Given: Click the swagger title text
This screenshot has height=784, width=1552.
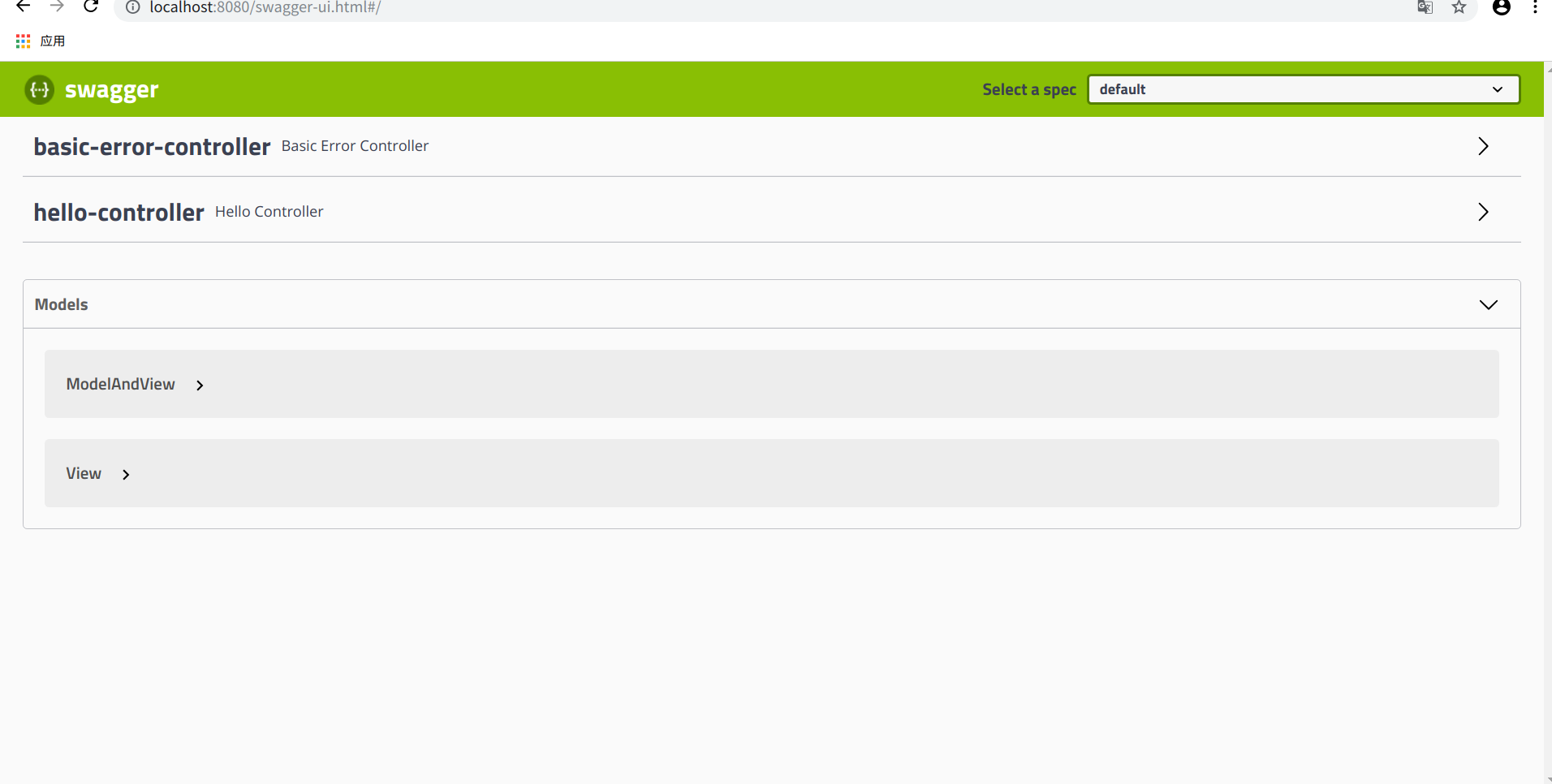Looking at the screenshot, I should [x=112, y=90].
